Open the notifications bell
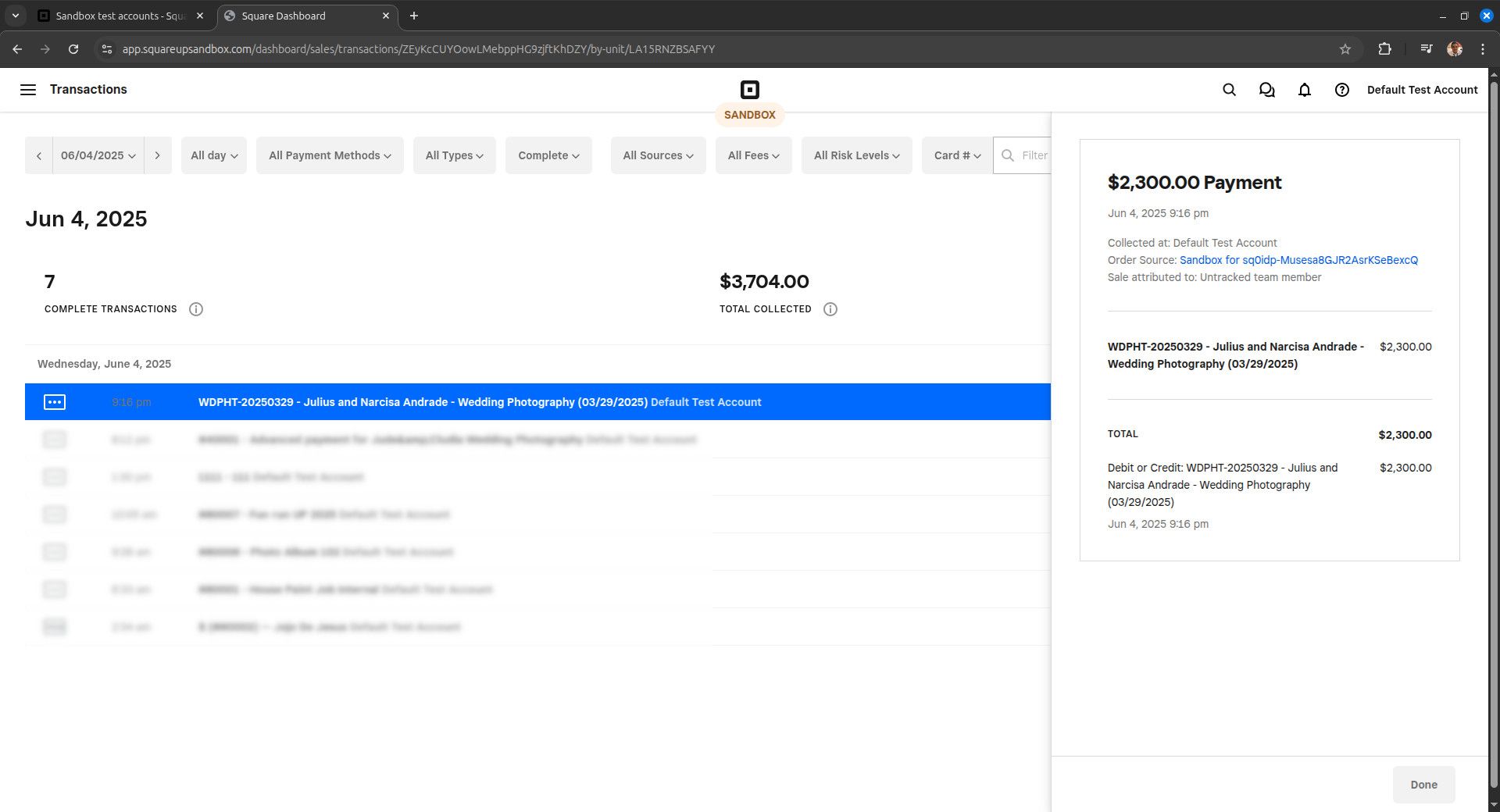Viewport: 1500px width, 812px height. coord(1304,90)
